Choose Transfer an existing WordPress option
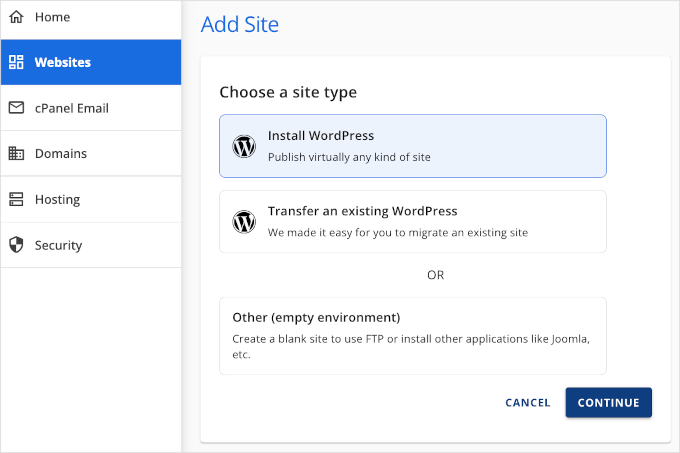The width and height of the screenshot is (680, 453). (x=413, y=222)
